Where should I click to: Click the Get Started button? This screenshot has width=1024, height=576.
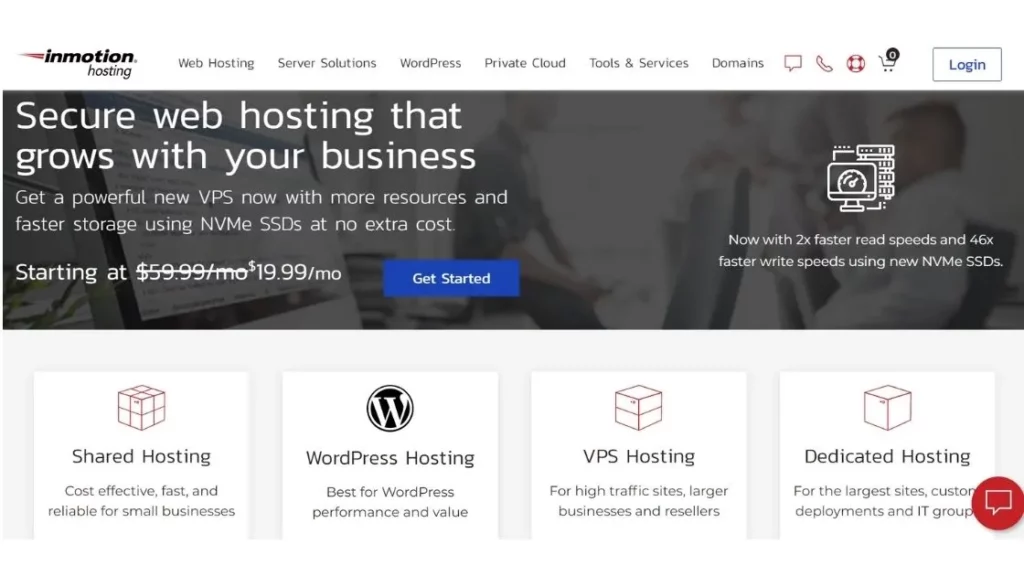coord(451,278)
